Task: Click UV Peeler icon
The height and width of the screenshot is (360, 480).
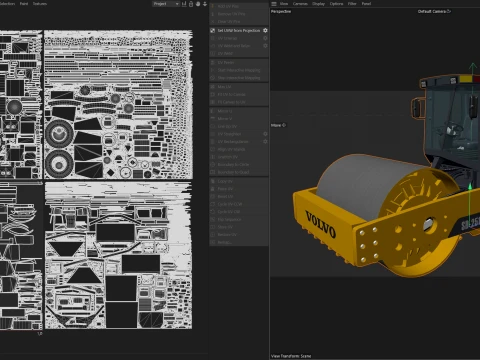Action: 213,62
